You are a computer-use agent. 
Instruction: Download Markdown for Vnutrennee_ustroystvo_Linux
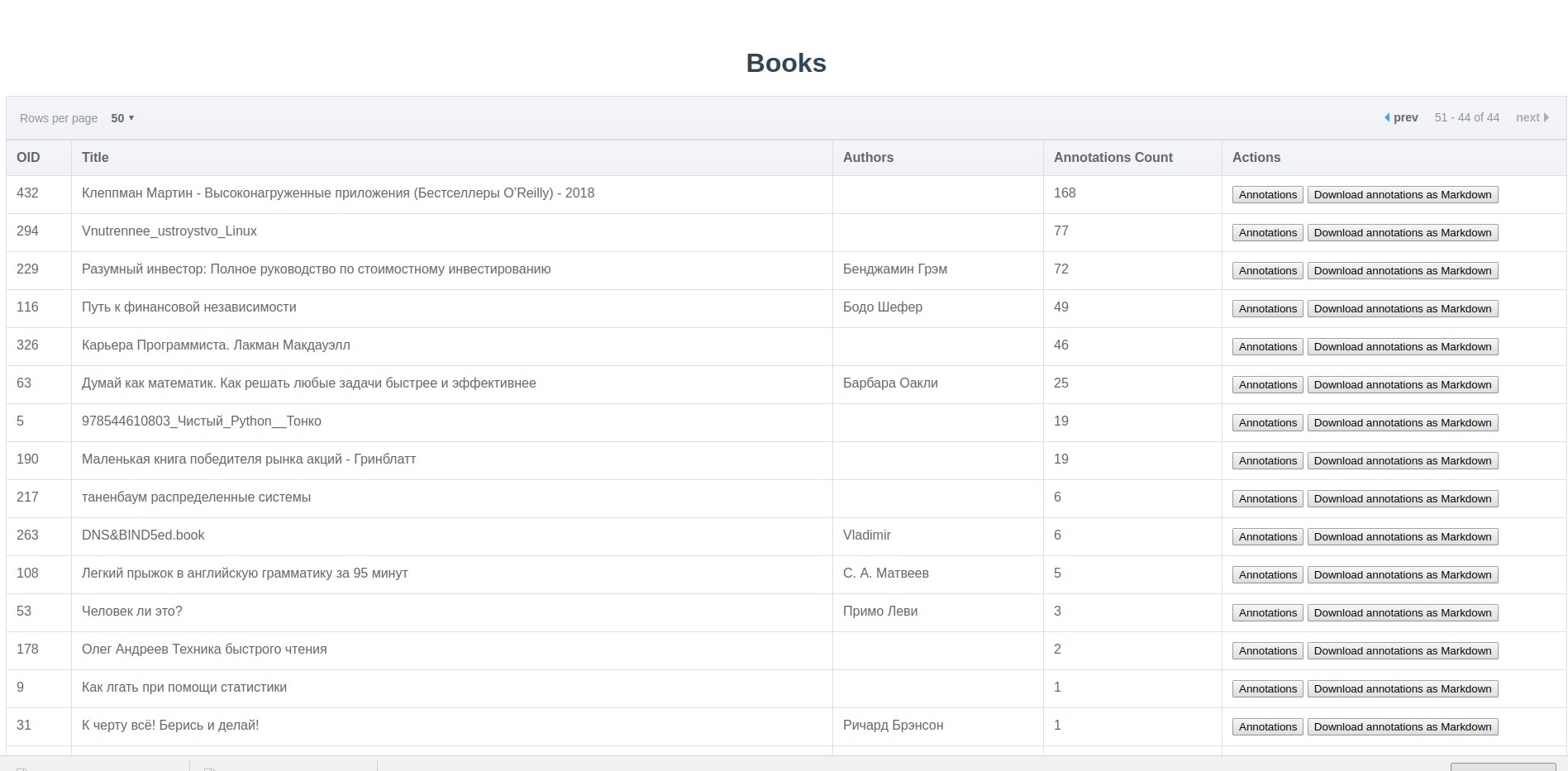[x=1402, y=233]
